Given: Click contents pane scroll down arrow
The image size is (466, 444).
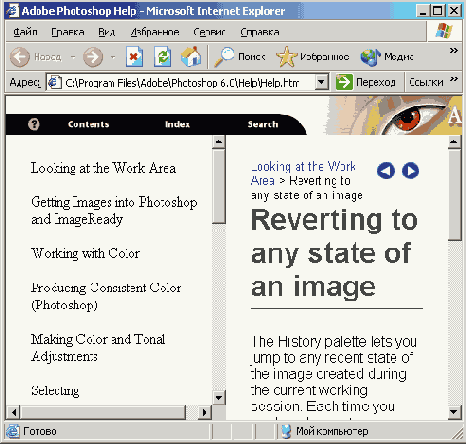Looking at the screenshot, I should click(219, 397).
